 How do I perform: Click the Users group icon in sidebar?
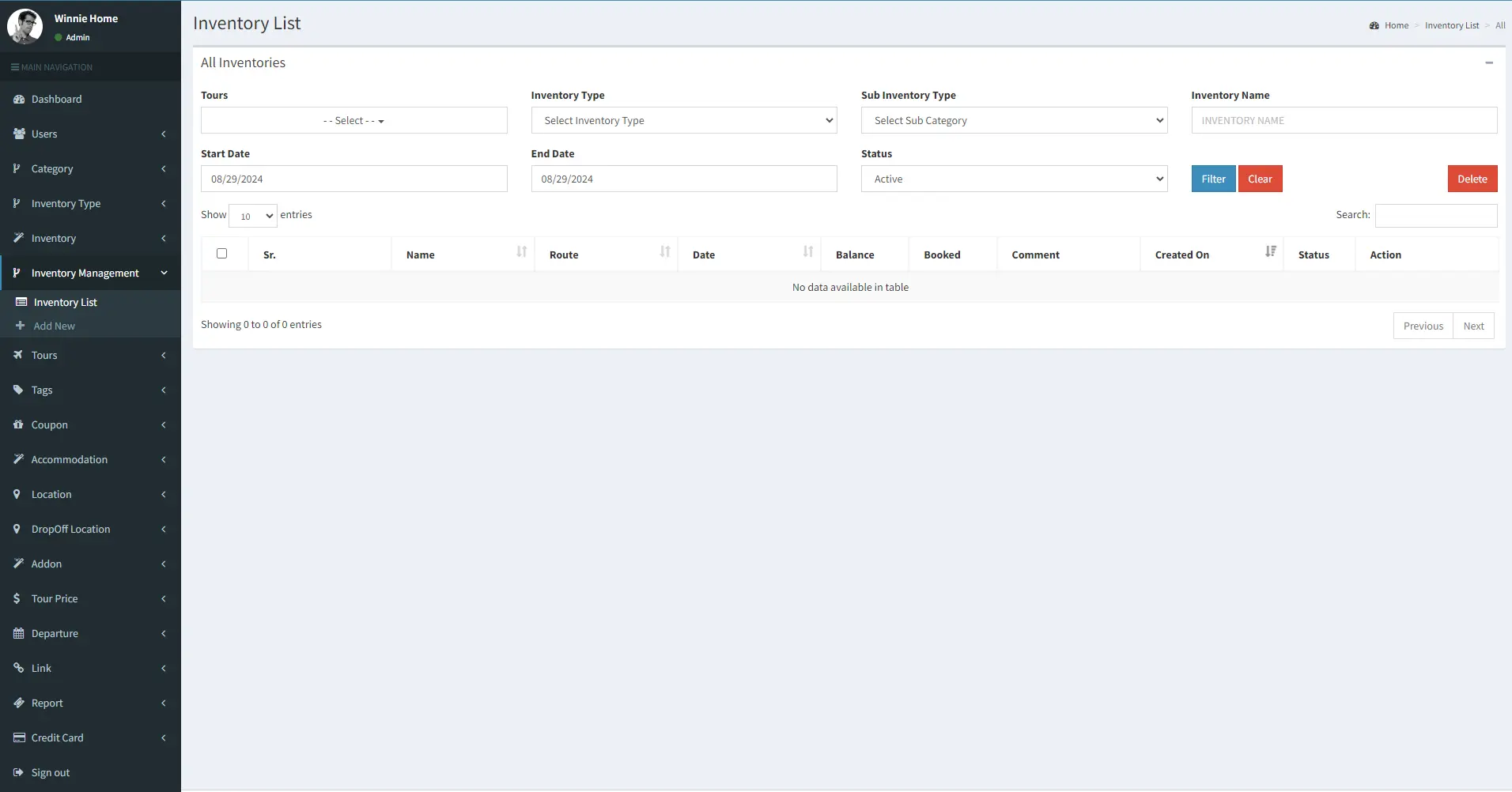[x=19, y=134]
